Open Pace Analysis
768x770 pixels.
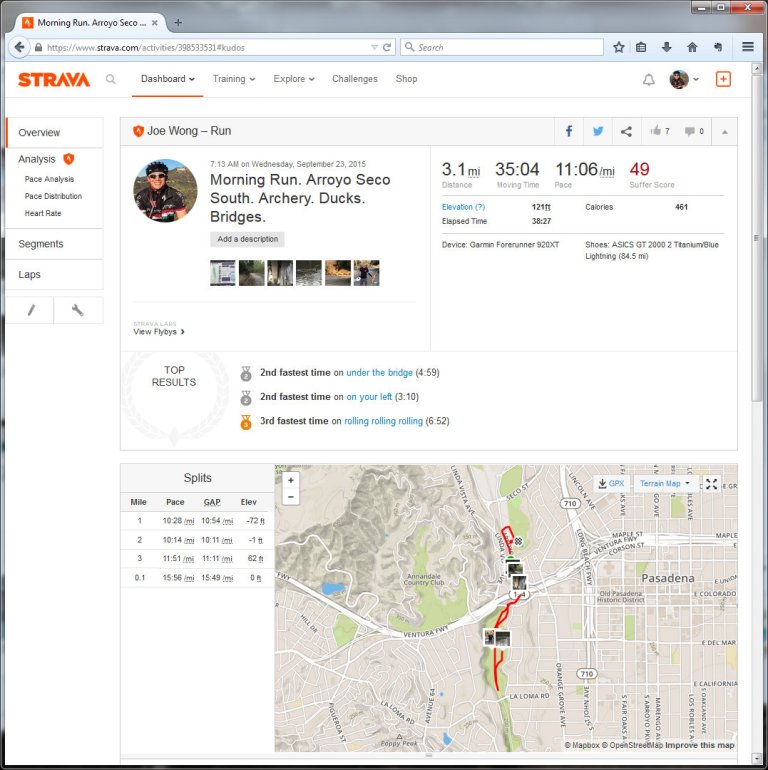49,179
